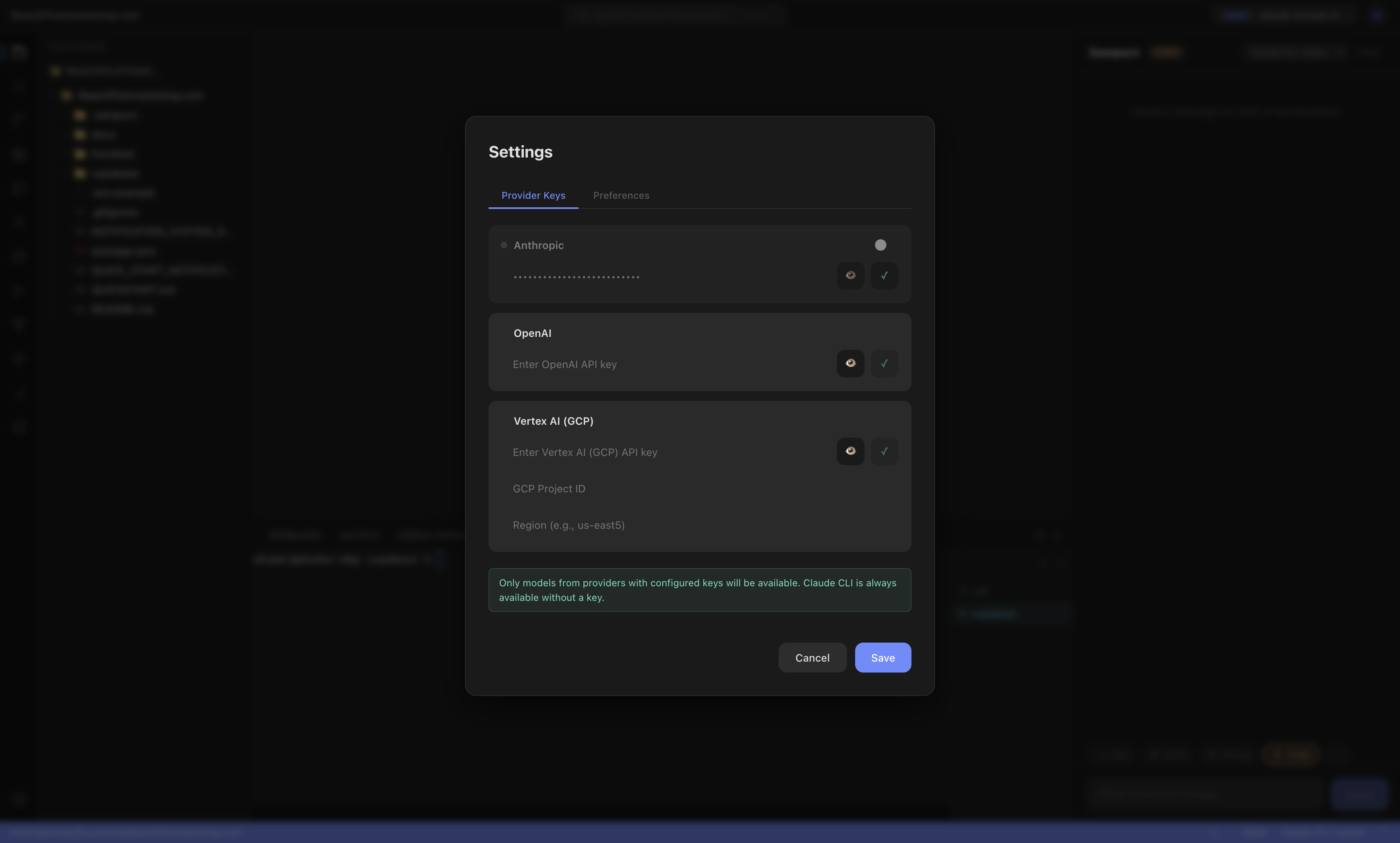Switch to the Preferences tab

pos(621,196)
